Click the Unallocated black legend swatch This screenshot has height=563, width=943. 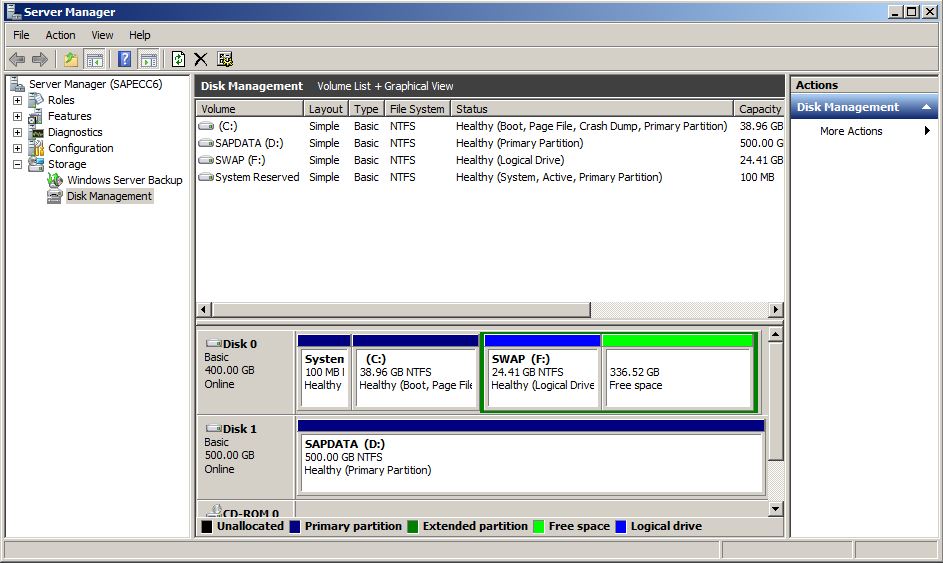[207, 526]
